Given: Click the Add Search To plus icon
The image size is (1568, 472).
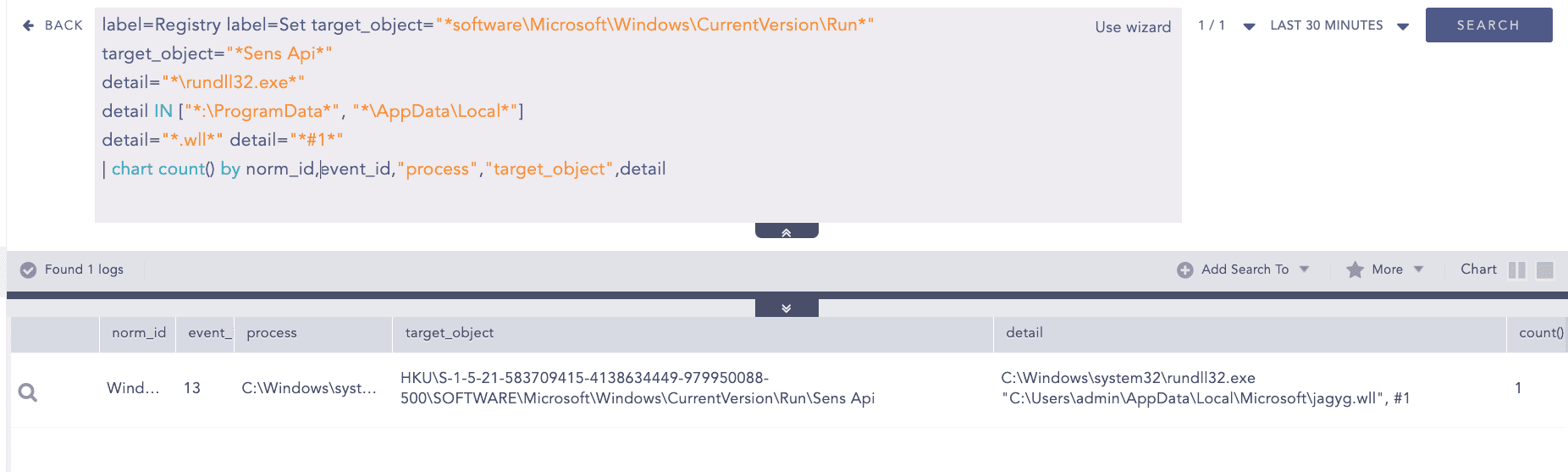Looking at the screenshot, I should point(1184,269).
